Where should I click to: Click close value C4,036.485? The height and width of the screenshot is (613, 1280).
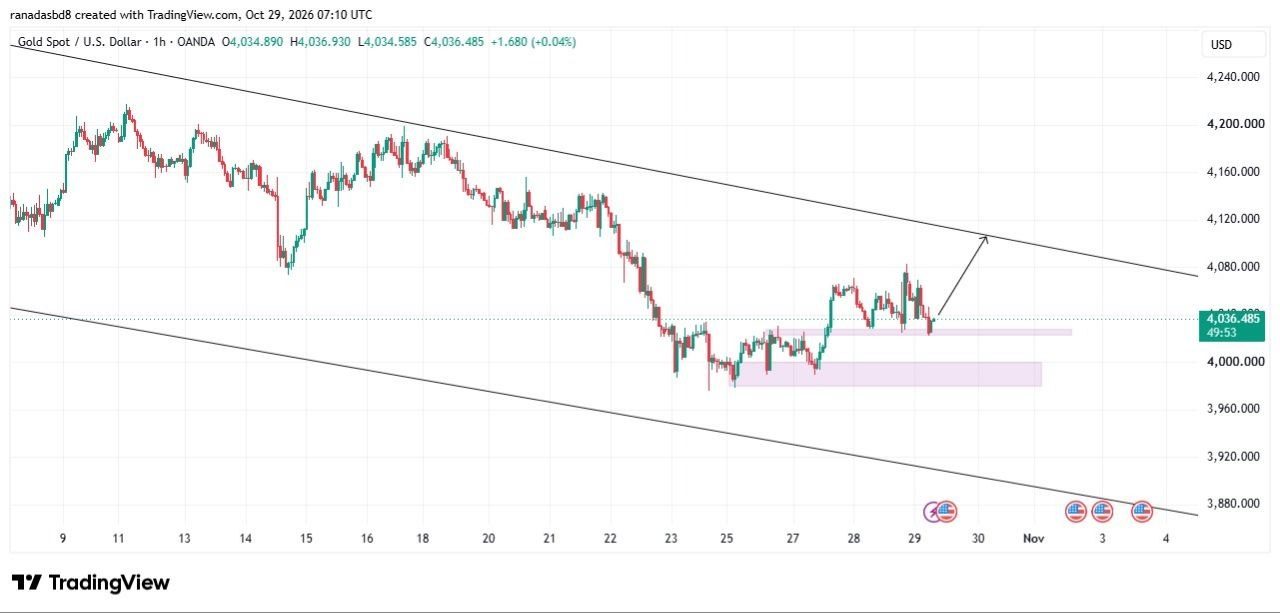[455, 42]
